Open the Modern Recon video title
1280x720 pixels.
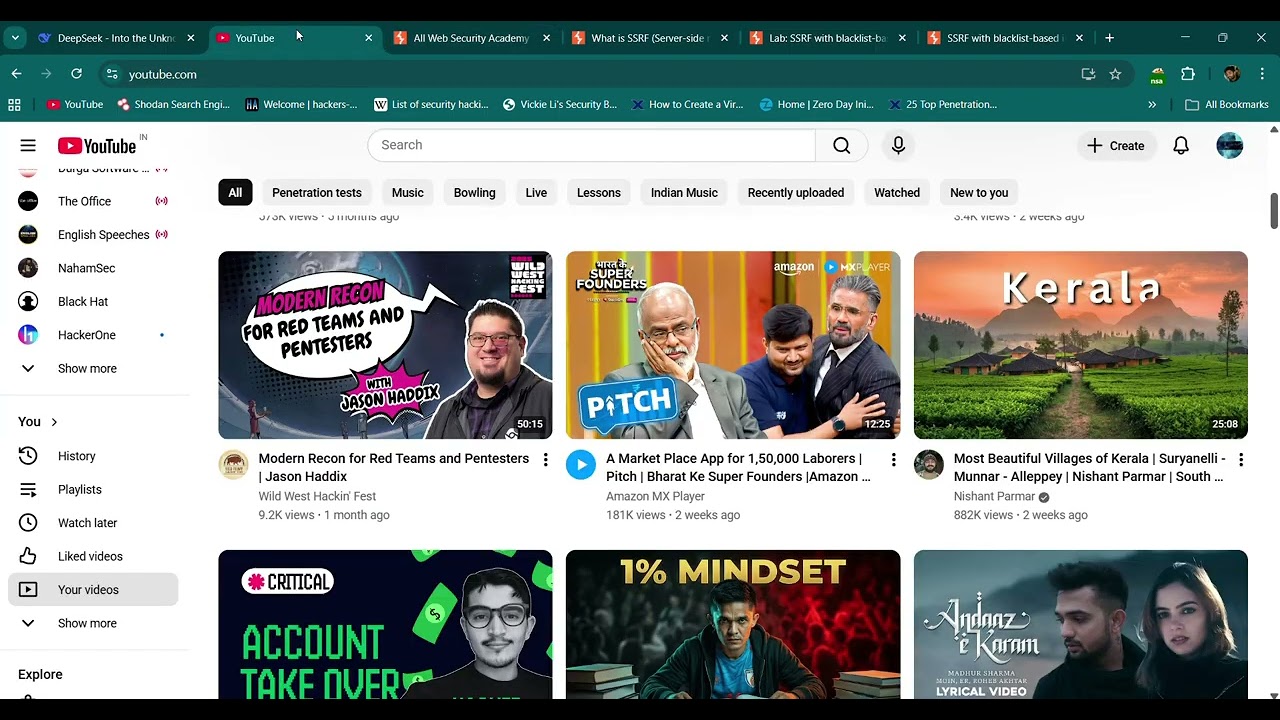[394, 468]
